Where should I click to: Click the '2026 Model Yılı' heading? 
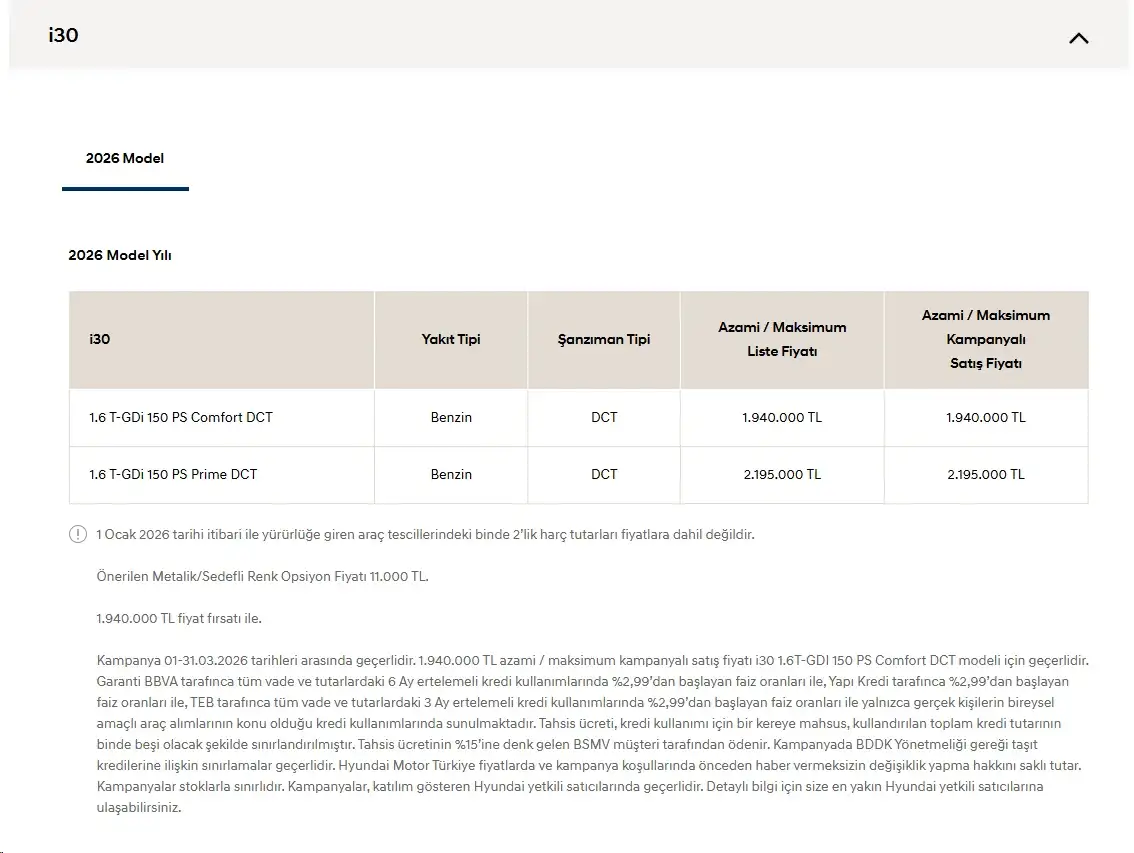pyautogui.click(x=120, y=255)
